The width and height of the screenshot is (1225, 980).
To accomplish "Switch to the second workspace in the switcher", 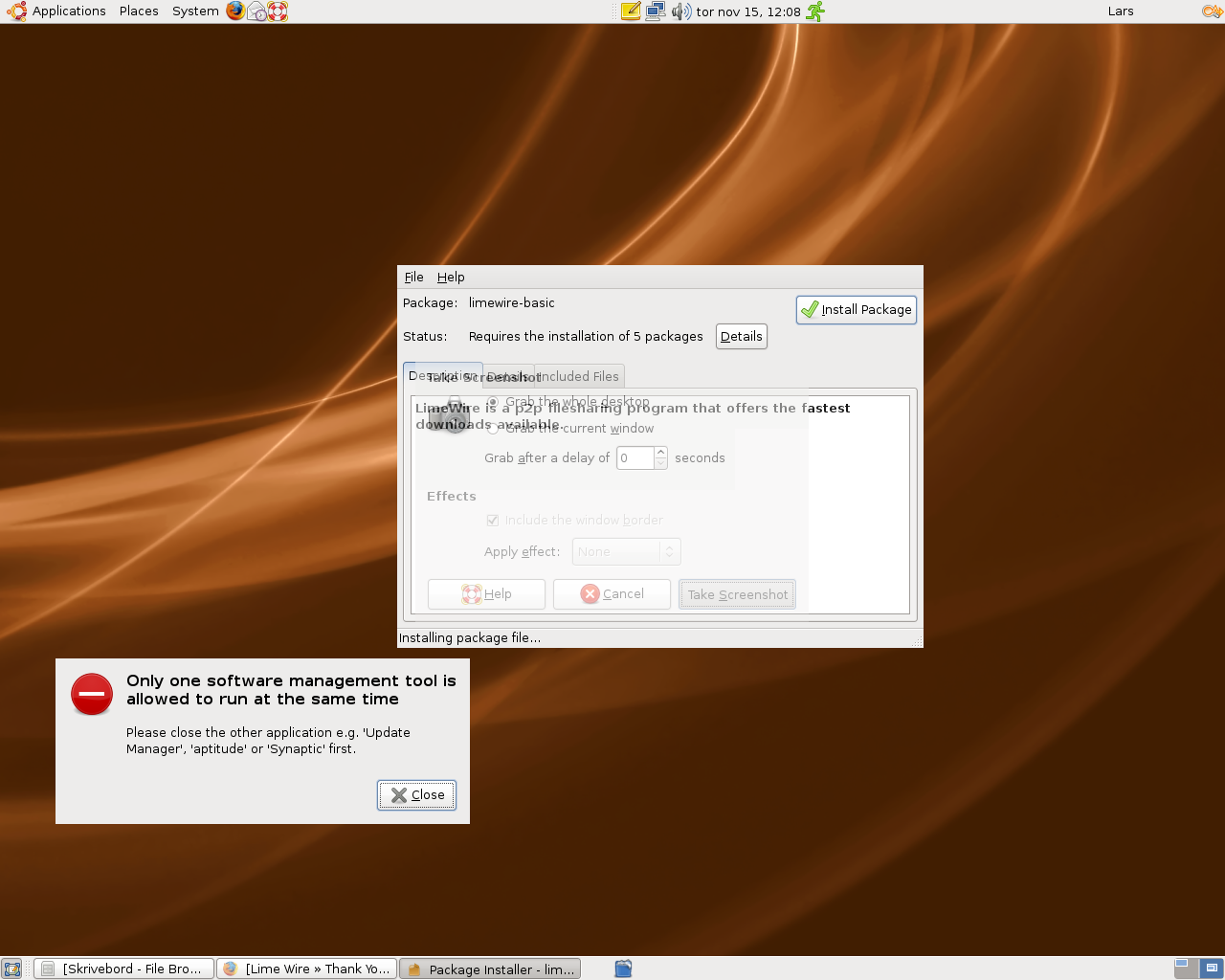I will 1211,969.
